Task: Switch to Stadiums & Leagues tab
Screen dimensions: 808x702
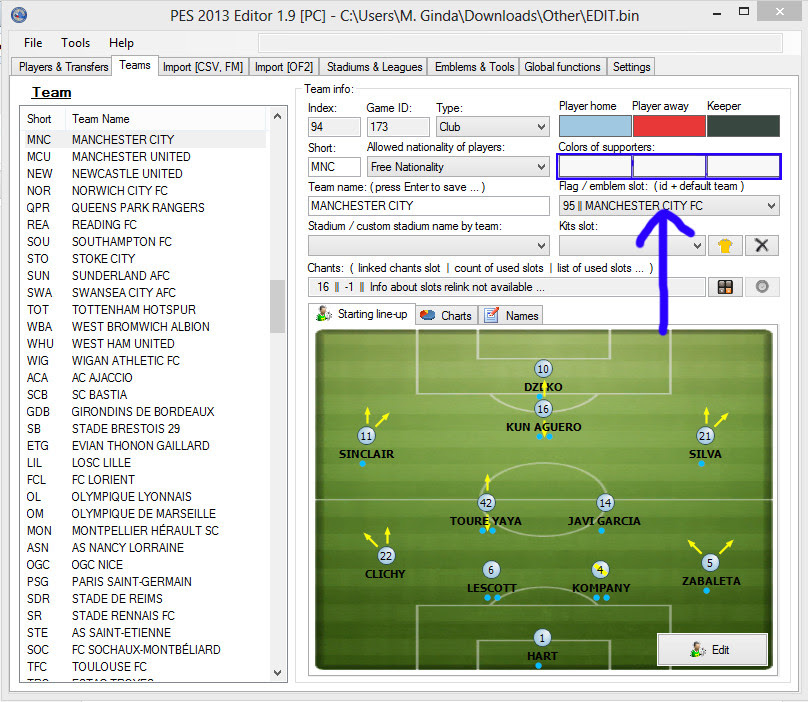Action: coord(375,67)
